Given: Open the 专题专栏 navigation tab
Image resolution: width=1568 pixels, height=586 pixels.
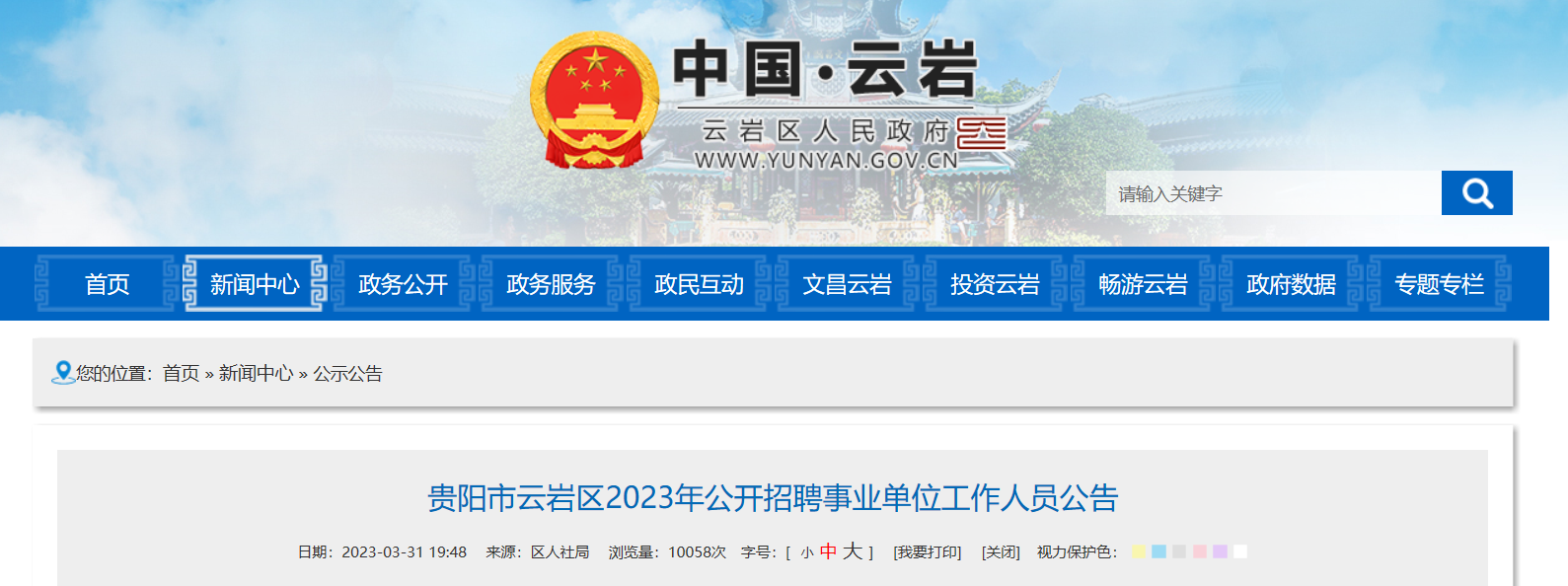Looking at the screenshot, I should point(1439,284).
